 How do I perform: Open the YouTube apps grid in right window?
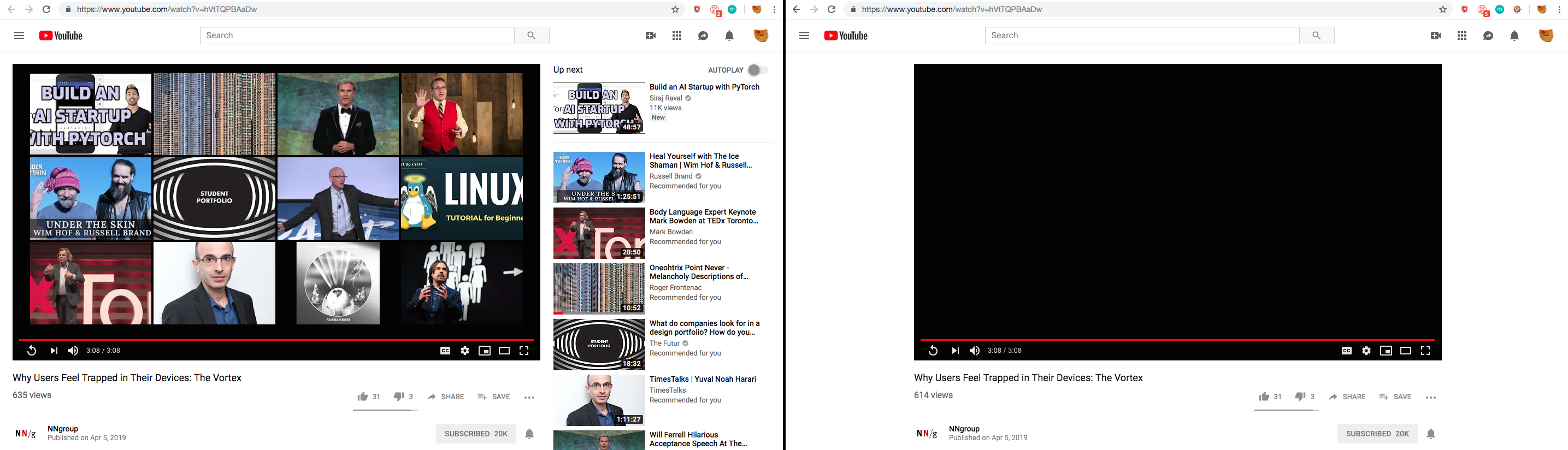pos(1462,35)
